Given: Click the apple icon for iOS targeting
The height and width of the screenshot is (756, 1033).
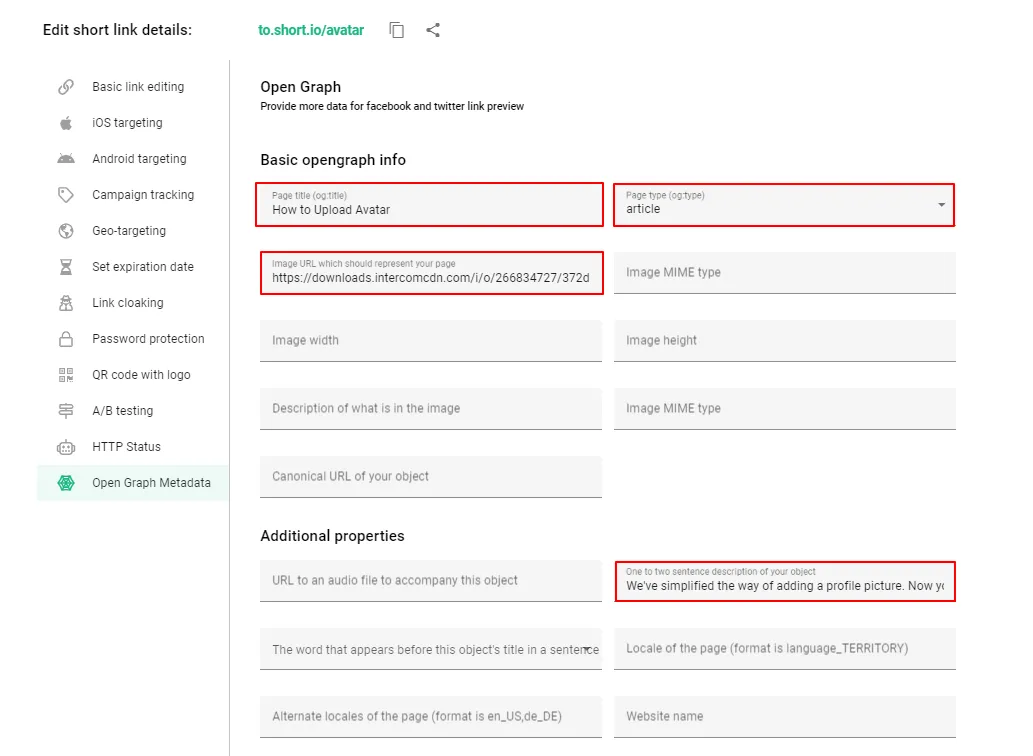Looking at the screenshot, I should (x=66, y=123).
